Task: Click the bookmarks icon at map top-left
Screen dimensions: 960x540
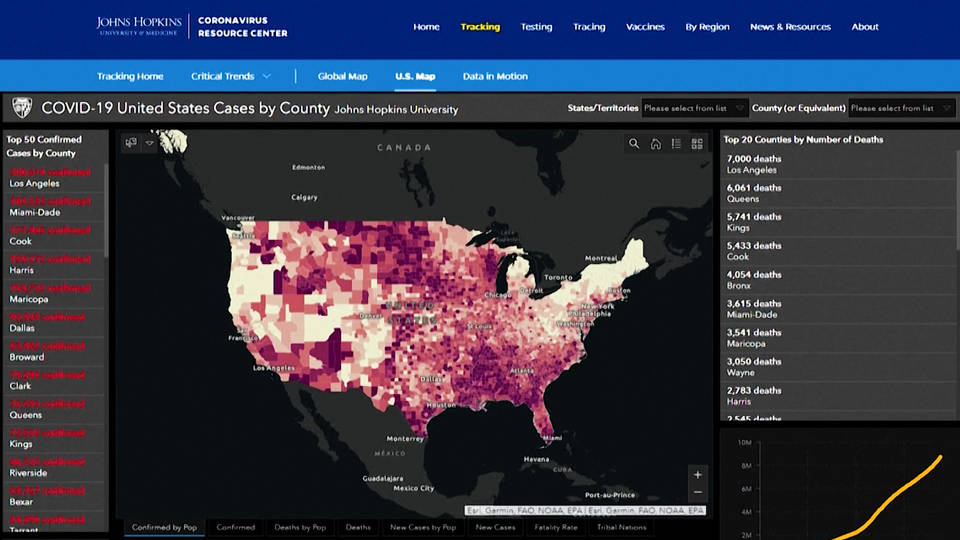Action: pos(131,143)
